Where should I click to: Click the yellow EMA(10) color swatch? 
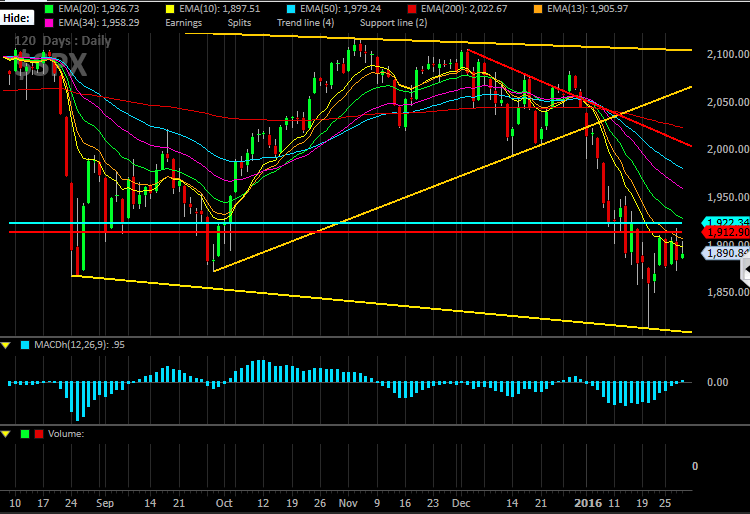click(x=170, y=9)
